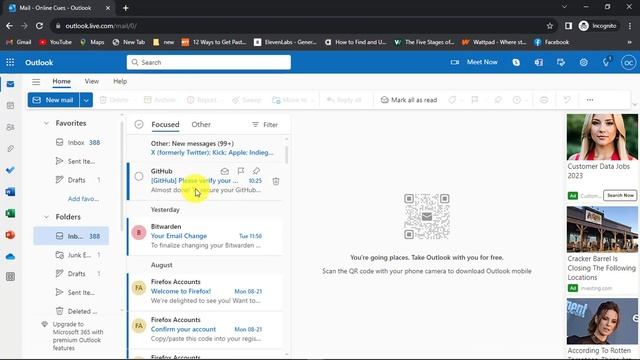Open the Help ribbon tab

click(120, 82)
